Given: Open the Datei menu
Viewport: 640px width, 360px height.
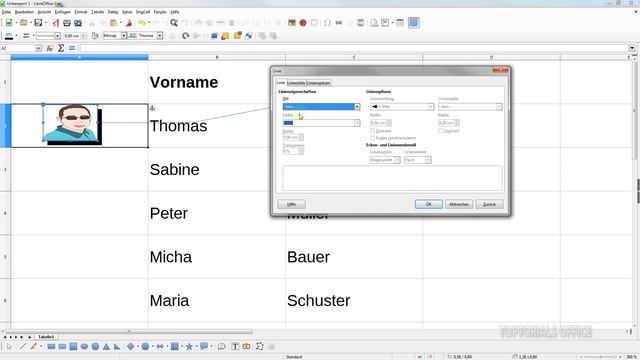Looking at the screenshot, I should click(7, 12).
